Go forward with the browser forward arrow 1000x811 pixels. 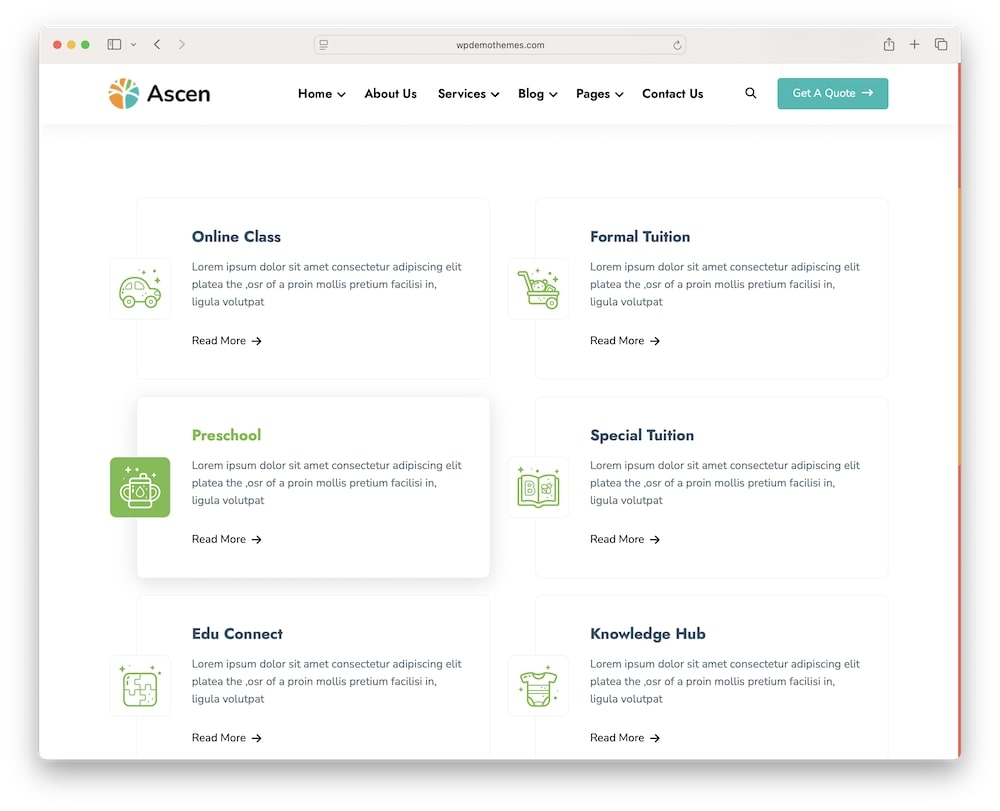(x=182, y=45)
